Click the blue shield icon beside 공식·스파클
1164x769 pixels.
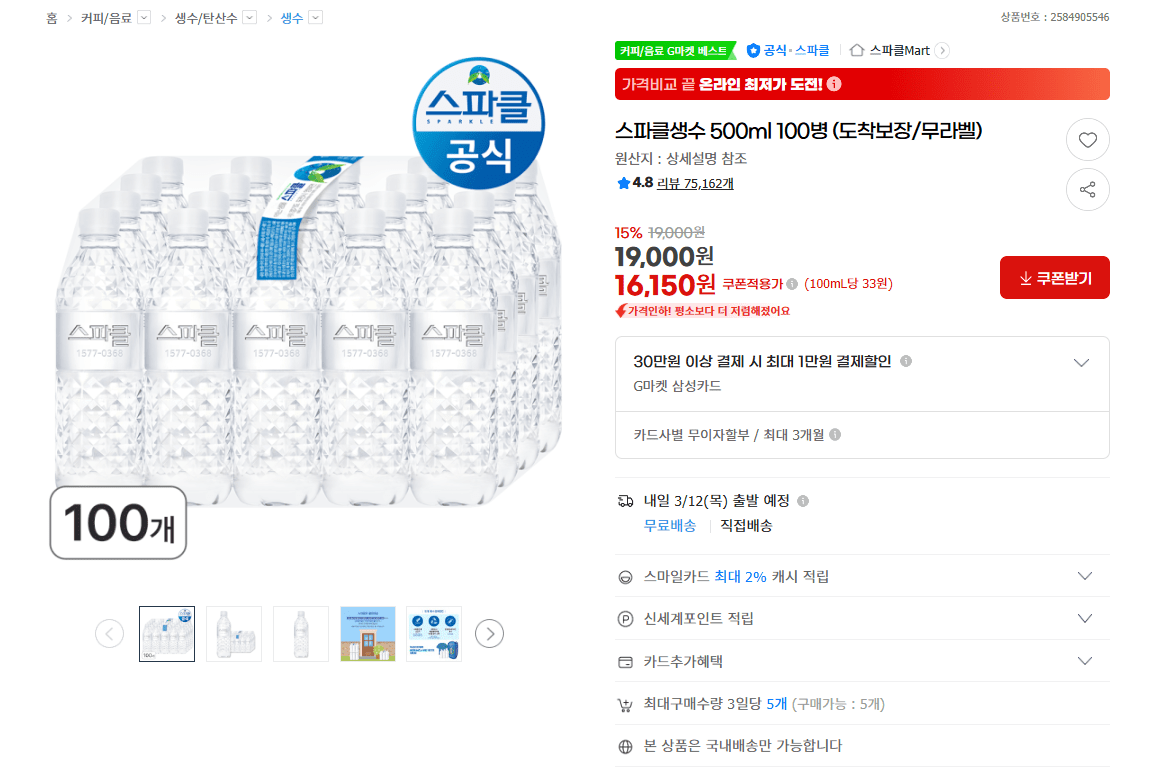pos(753,50)
